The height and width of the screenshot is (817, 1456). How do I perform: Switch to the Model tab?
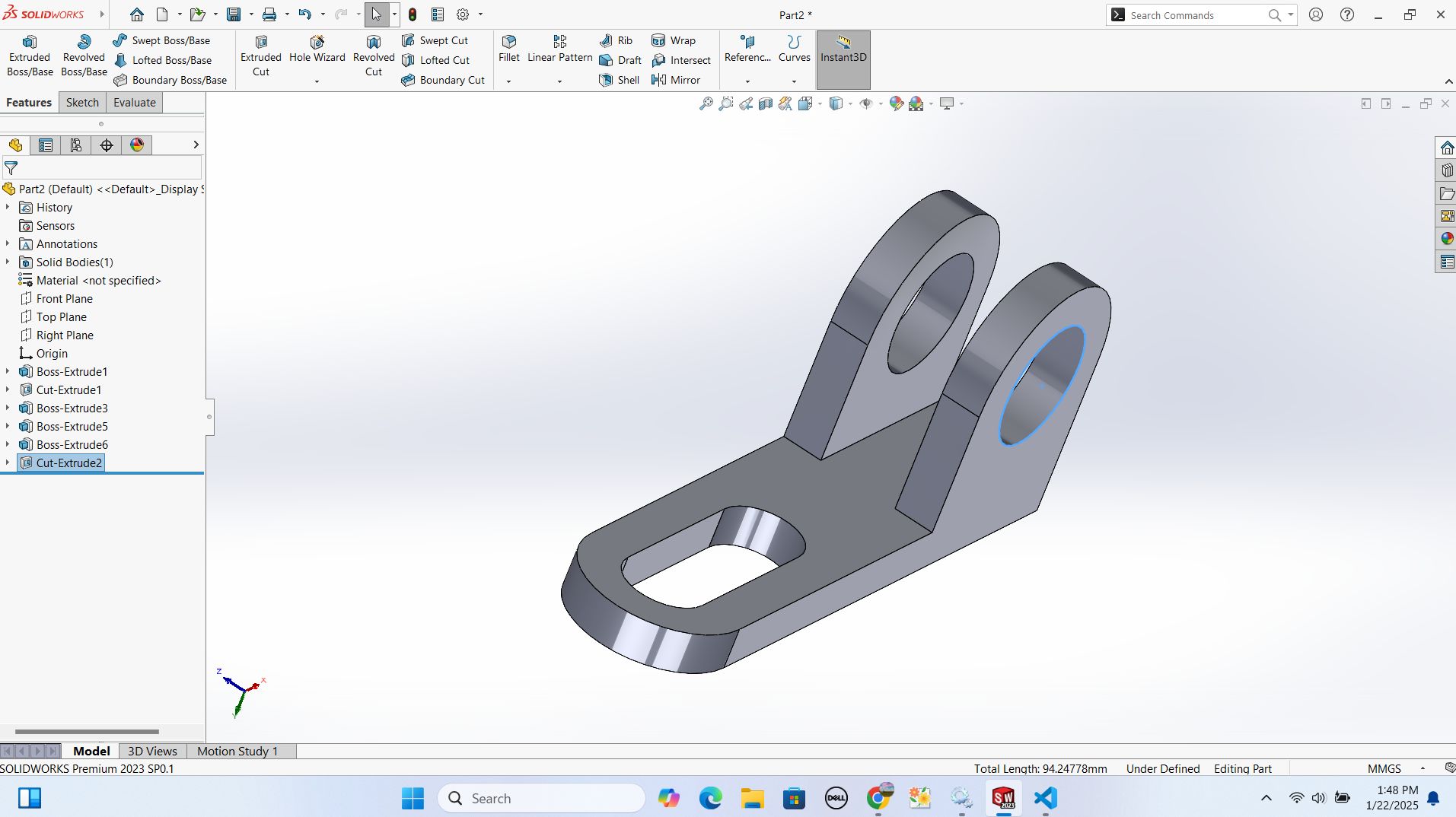[x=91, y=752]
